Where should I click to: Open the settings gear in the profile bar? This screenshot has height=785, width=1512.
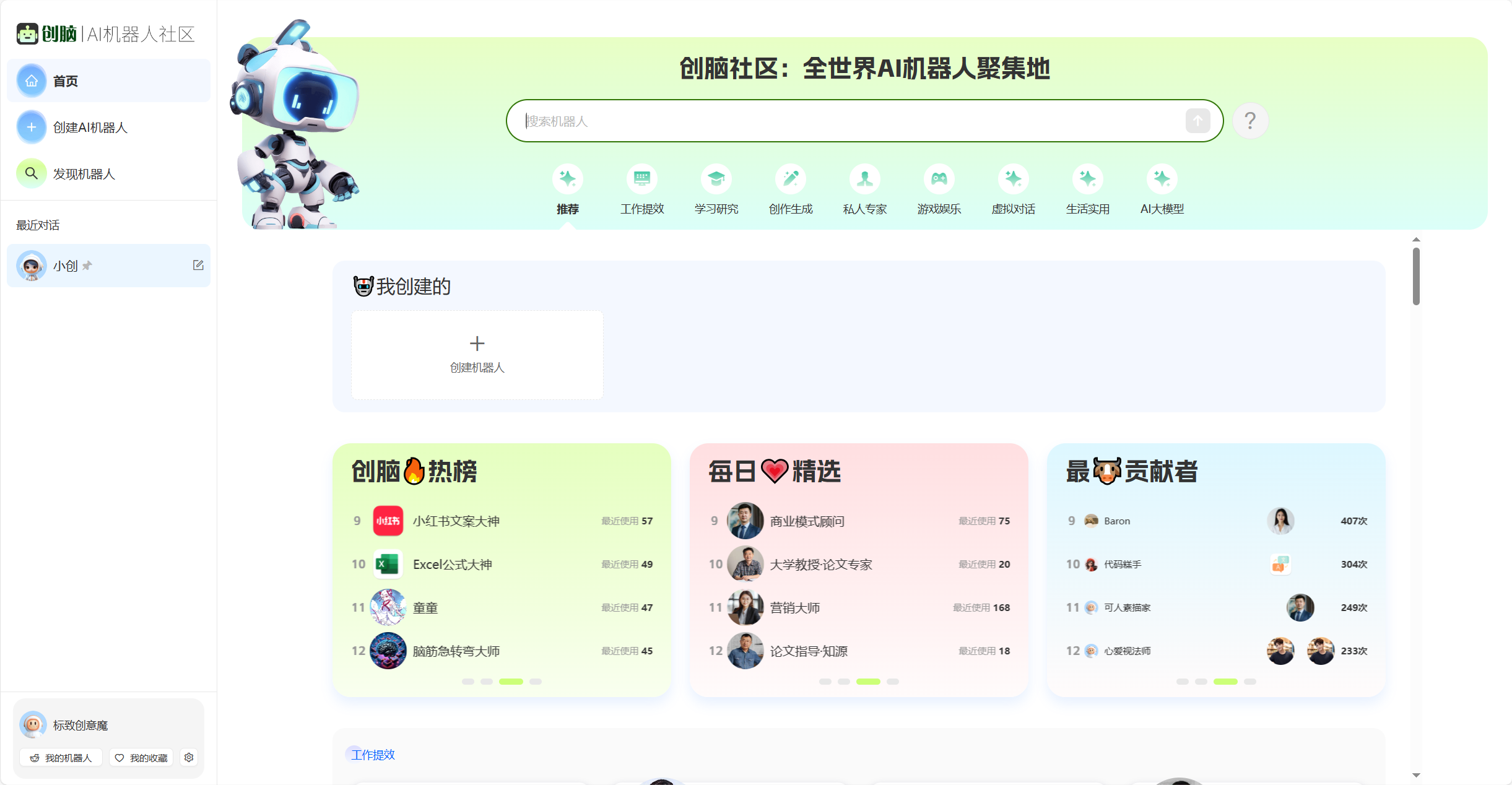tap(189, 757)
